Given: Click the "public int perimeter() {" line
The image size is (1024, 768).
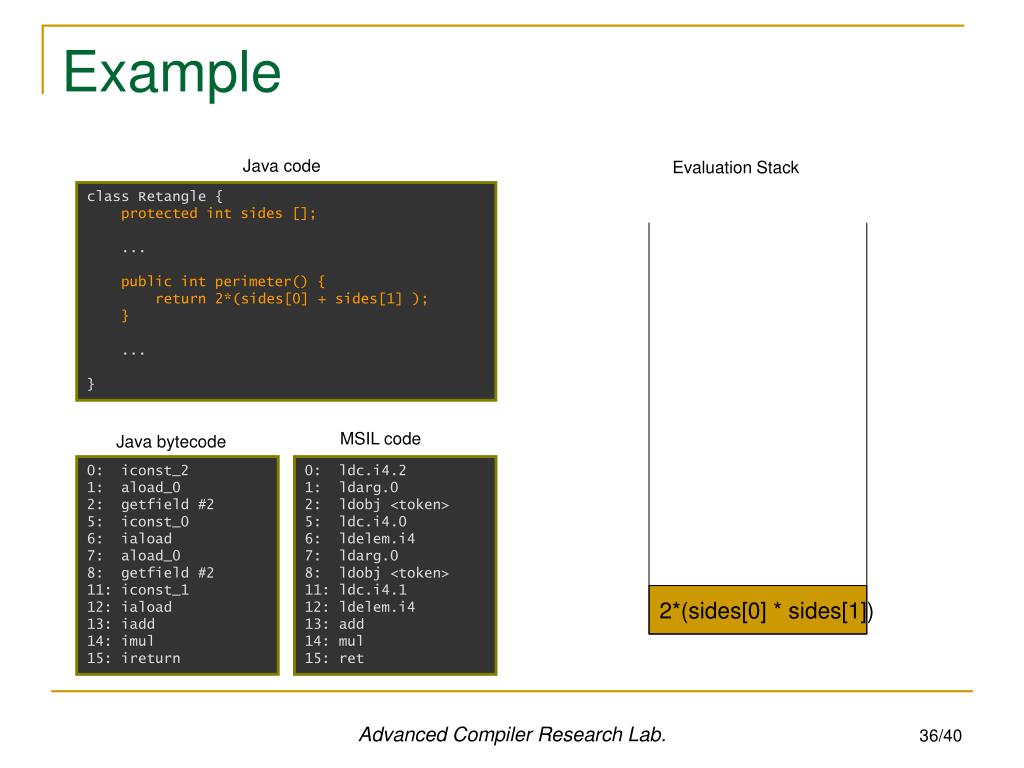Looking at the screenshot, I should (x=223, y=281).
